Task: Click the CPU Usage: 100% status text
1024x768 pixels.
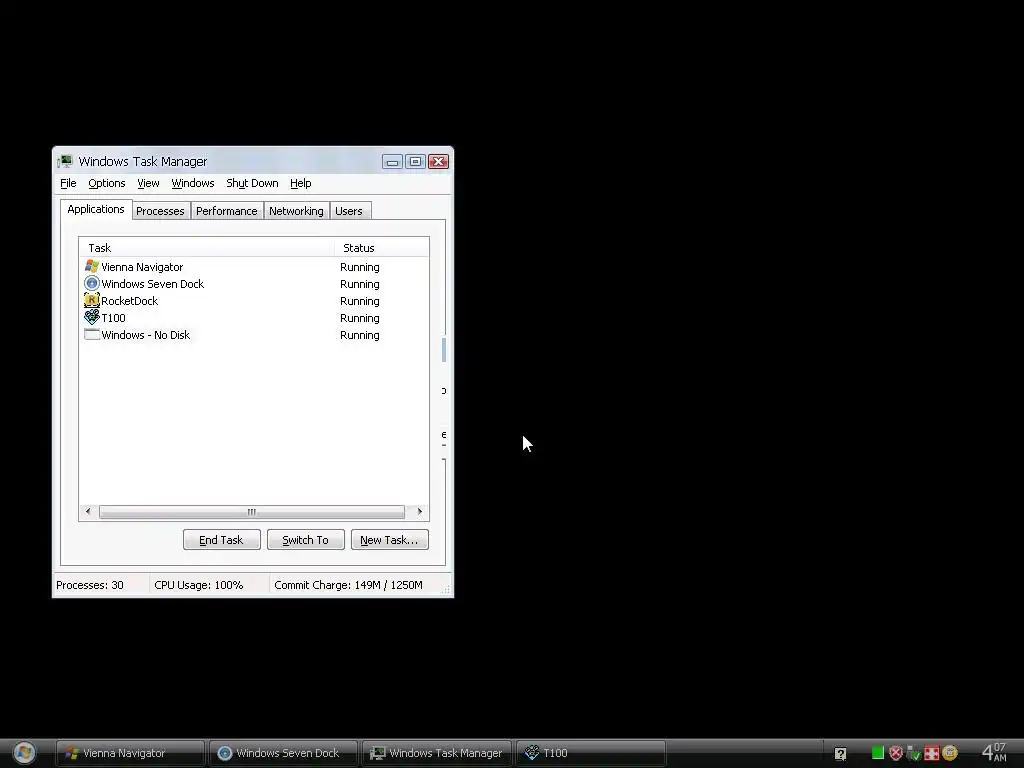Action: [199, 585]
